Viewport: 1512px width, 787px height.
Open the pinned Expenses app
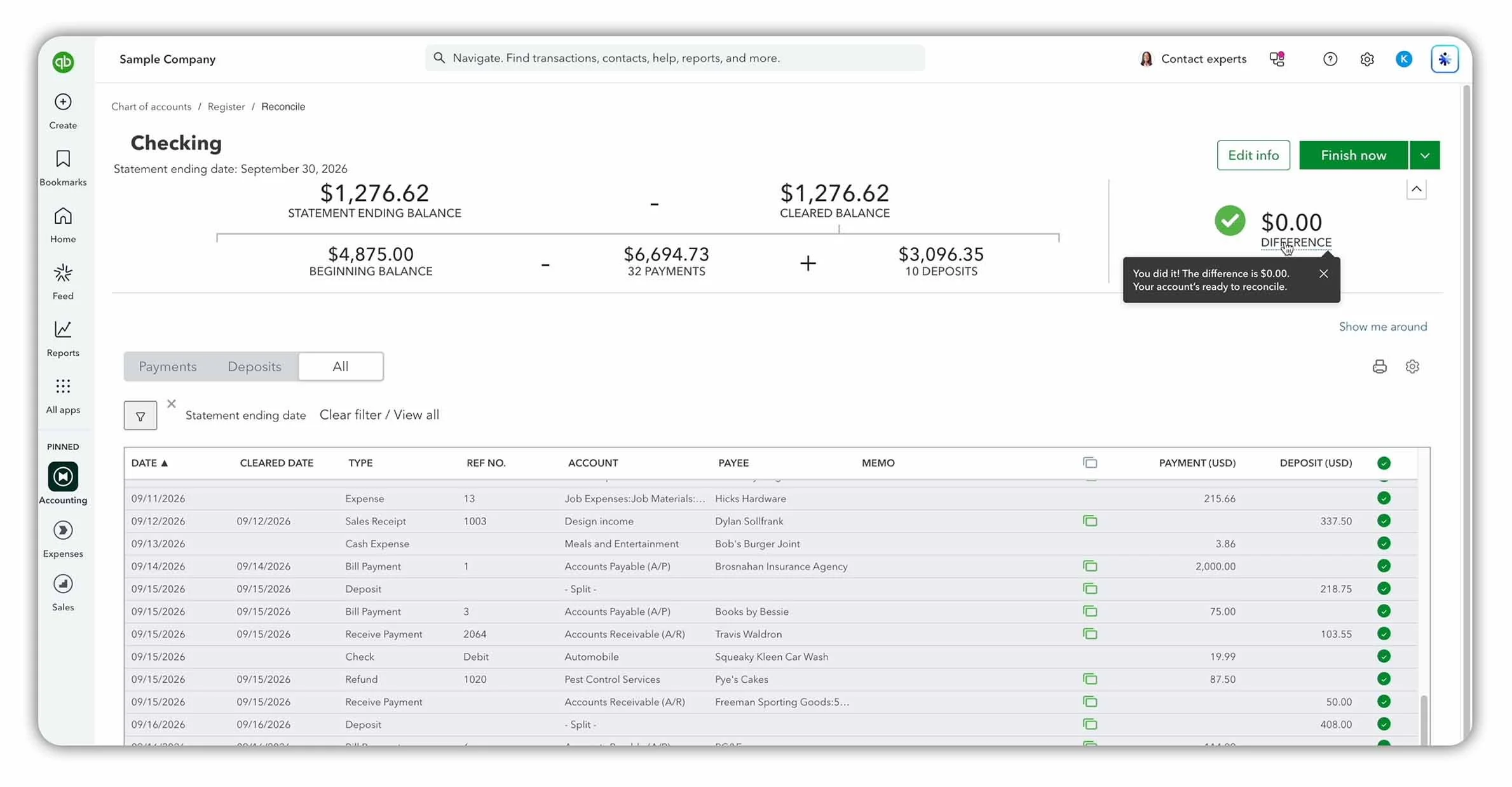[x=63, y=539]
